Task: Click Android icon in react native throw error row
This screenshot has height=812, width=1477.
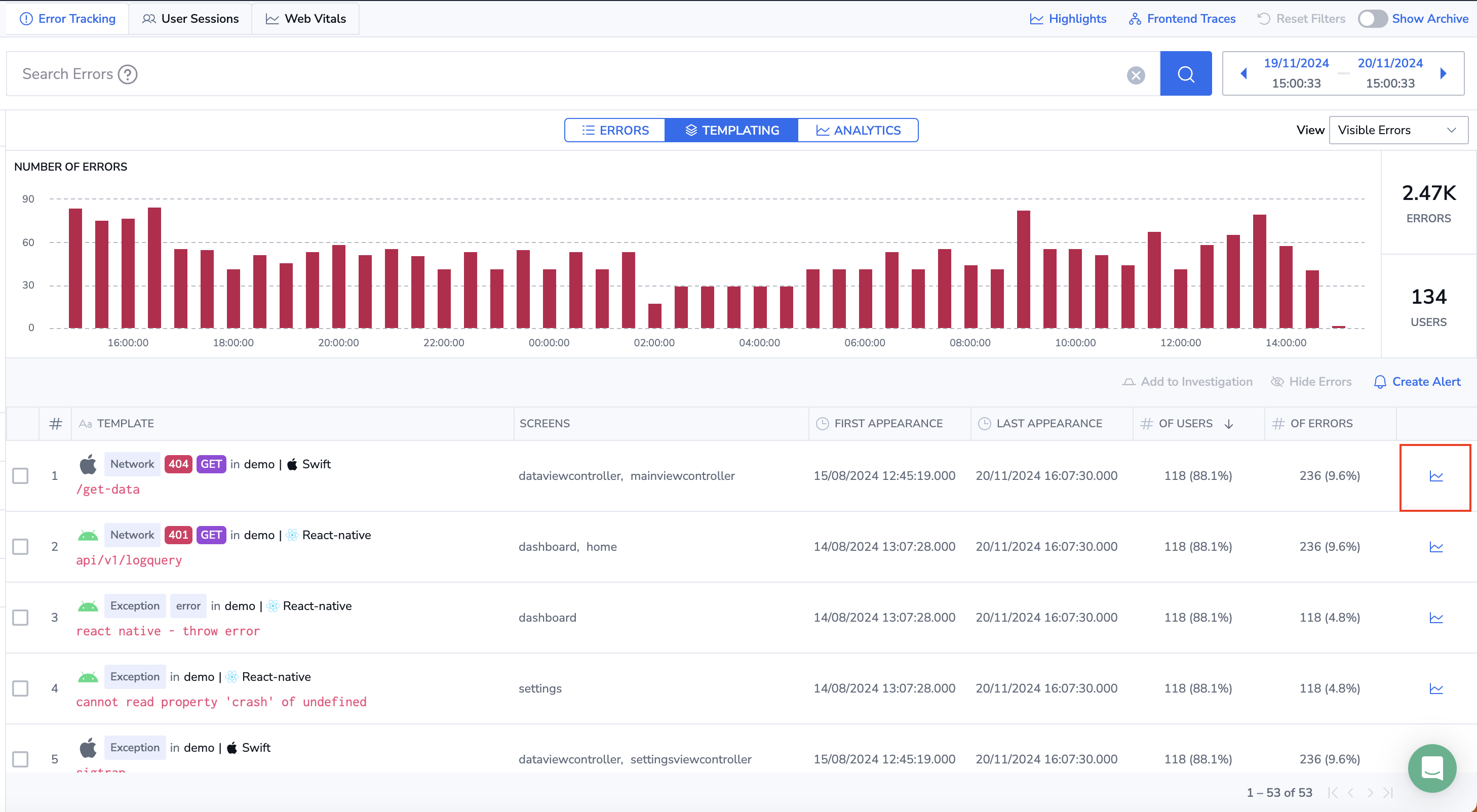Action: [88, 606]
